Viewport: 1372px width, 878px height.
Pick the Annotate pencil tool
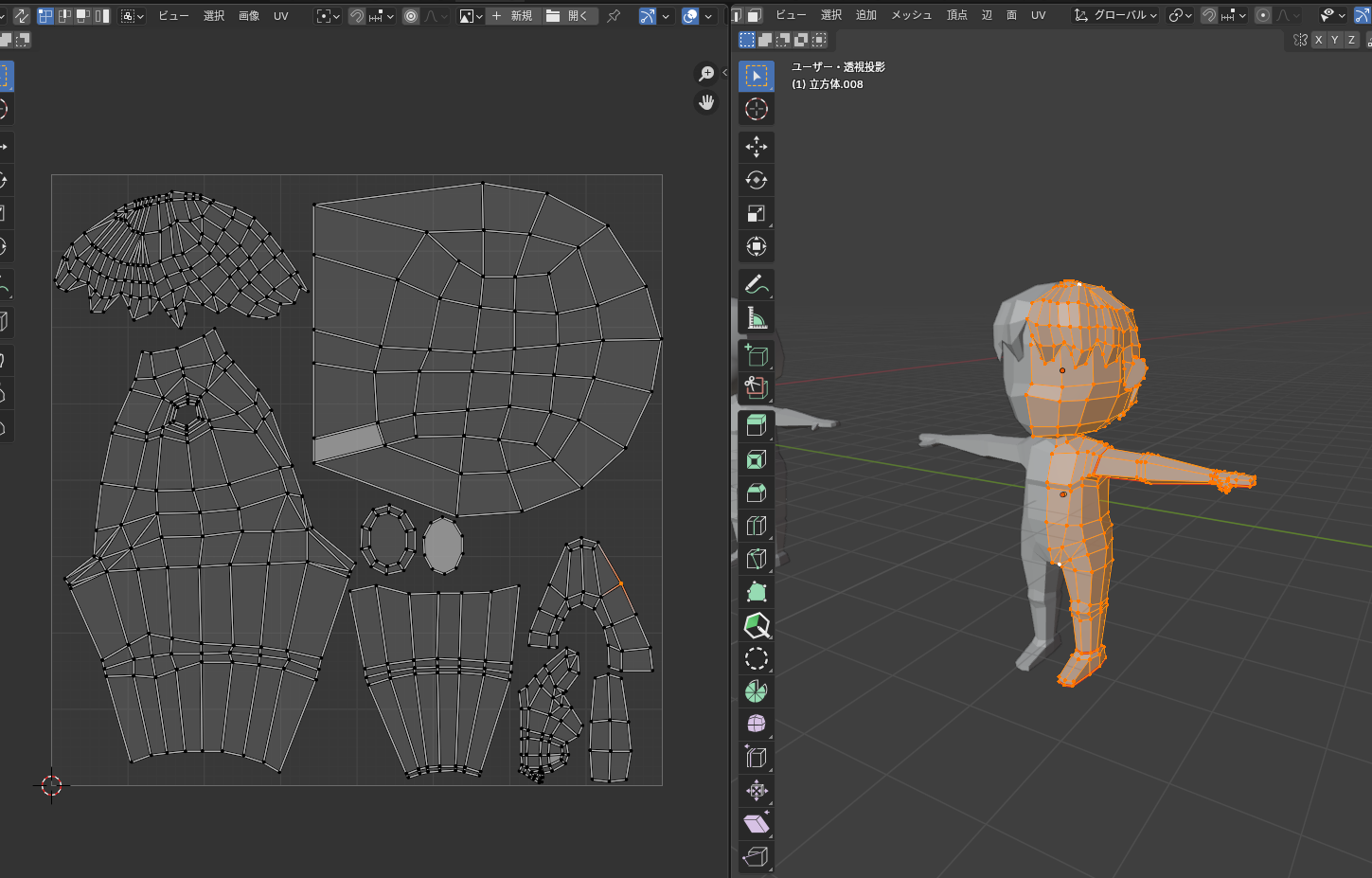point(756,284)
